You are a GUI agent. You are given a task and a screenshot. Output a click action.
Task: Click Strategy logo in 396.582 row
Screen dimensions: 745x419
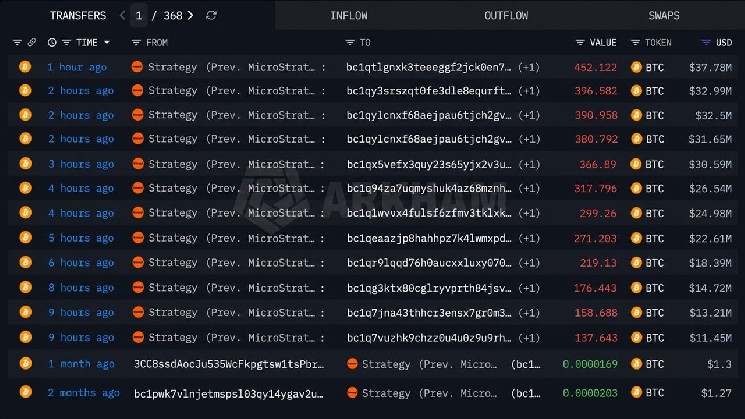pyautogui.click(x=137, y=90)
